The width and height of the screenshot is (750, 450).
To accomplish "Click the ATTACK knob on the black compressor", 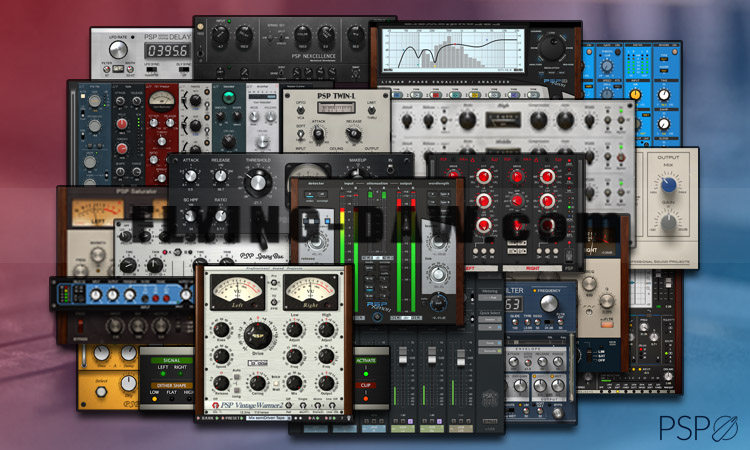I will (191, 176).
